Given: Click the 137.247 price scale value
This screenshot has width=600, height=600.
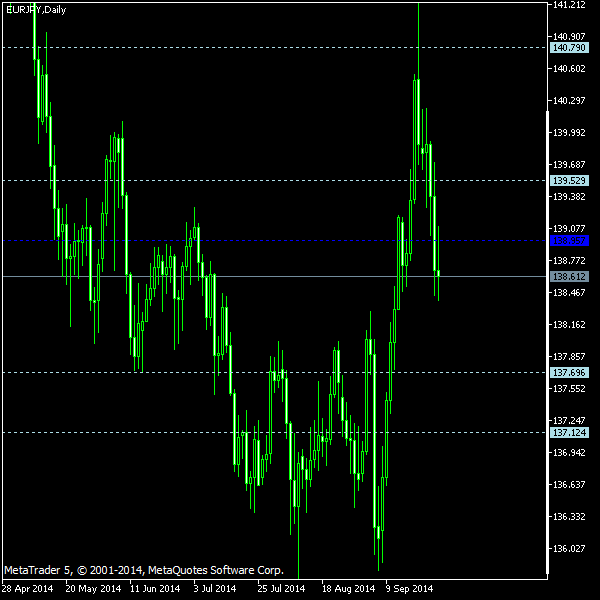Looking at the screenshot, I should click(569, 421).
